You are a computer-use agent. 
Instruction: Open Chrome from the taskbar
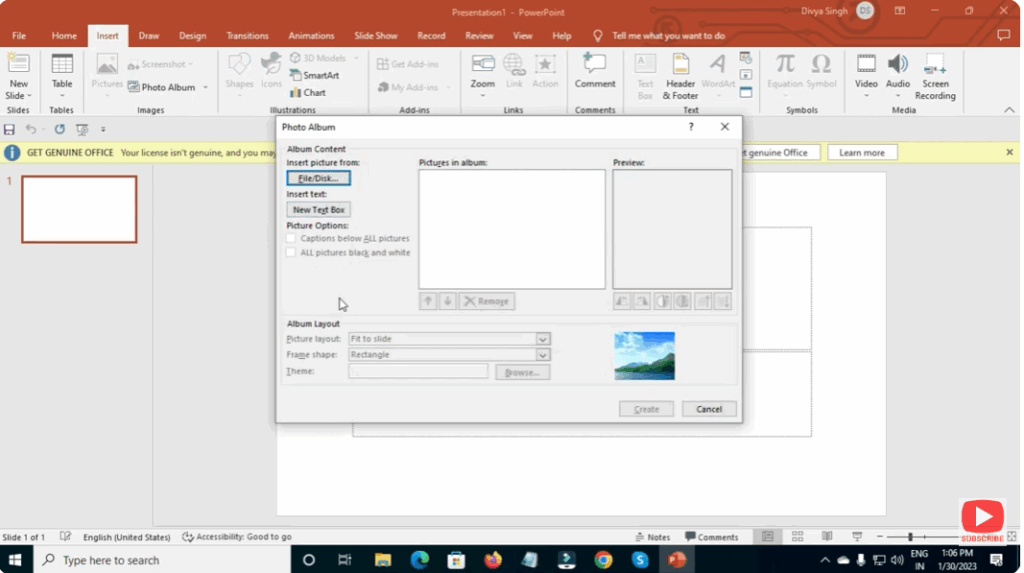click(603, 560)
